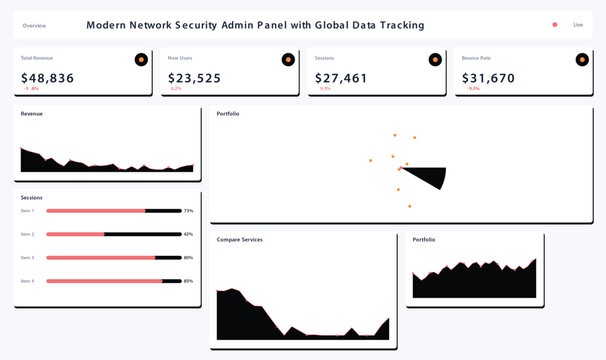The width and height of the screenshot is (606, 360).
Task: Click the red percentage change under $23,525
Action: [176, 89]
